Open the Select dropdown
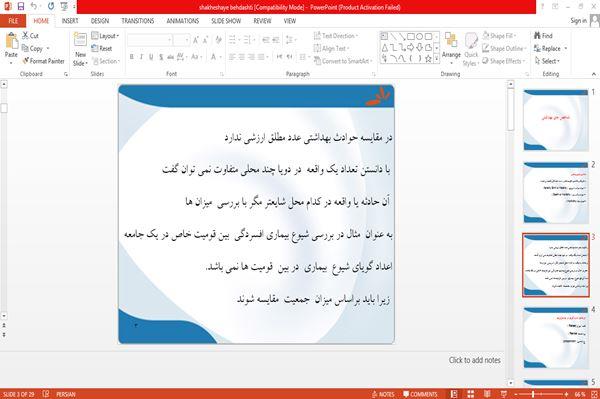This screenshot has height=399, width=600. tap(547, 61)
